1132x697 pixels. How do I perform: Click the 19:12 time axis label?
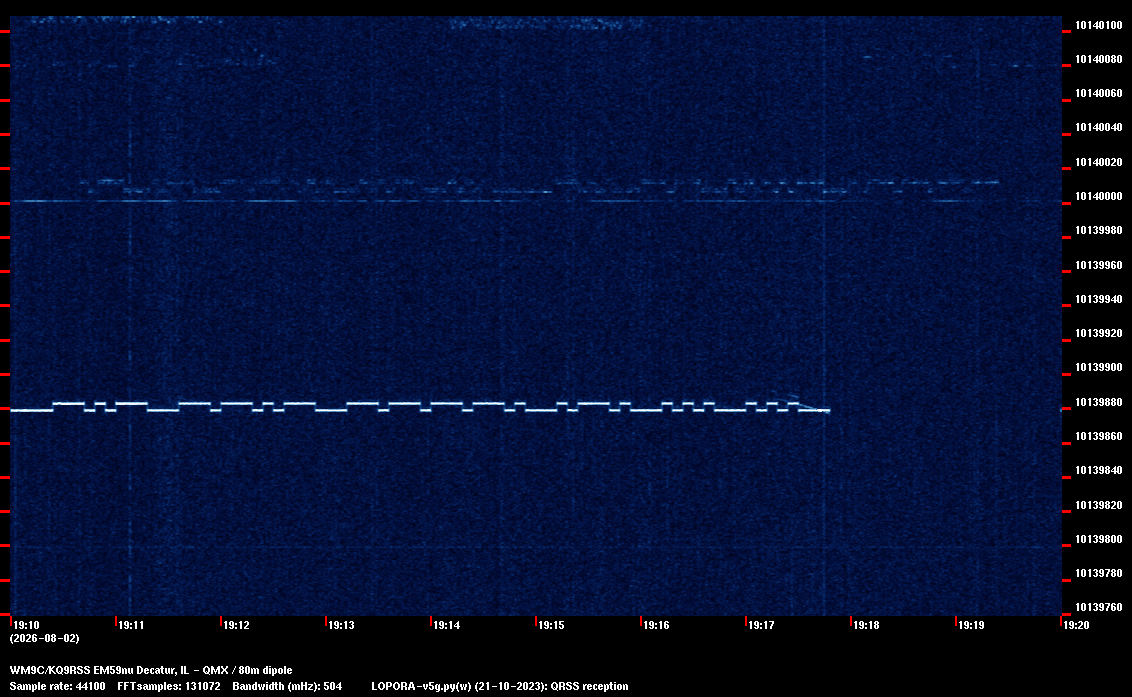237,625
